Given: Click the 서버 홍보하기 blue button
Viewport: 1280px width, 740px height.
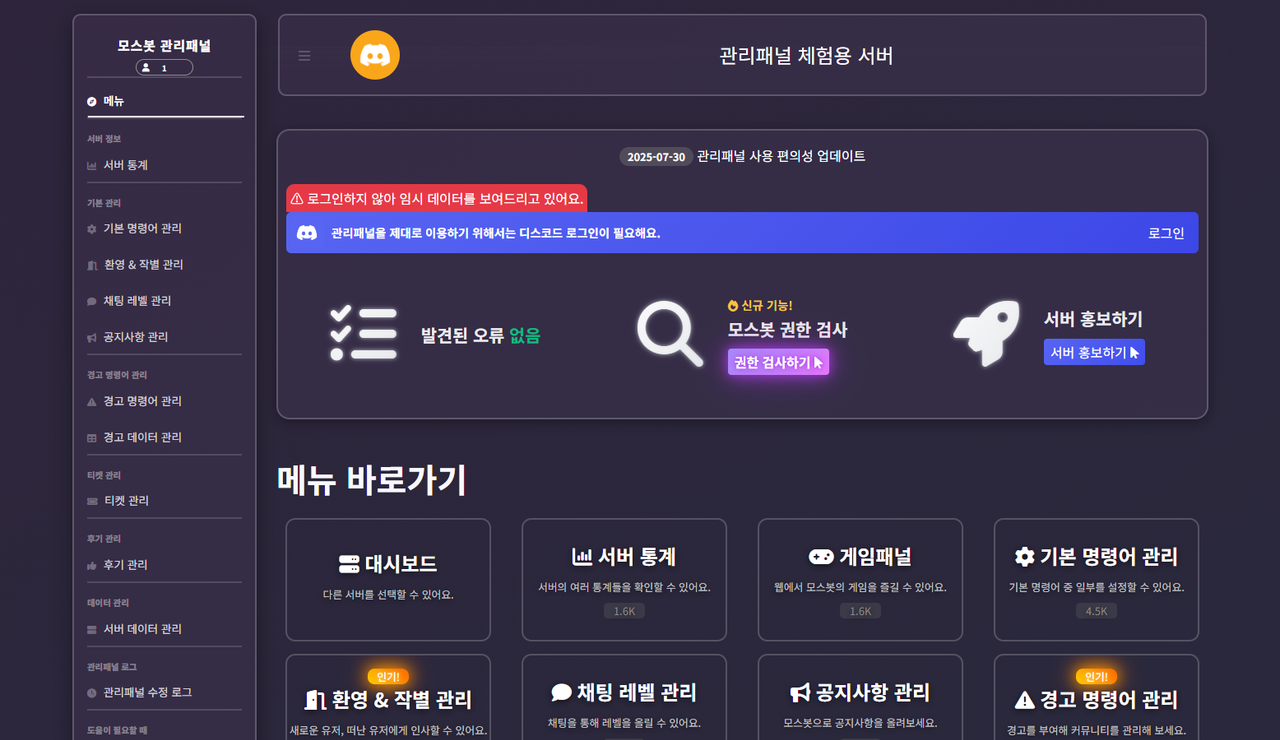Looking at the screenshot, I should (1094, 352).
